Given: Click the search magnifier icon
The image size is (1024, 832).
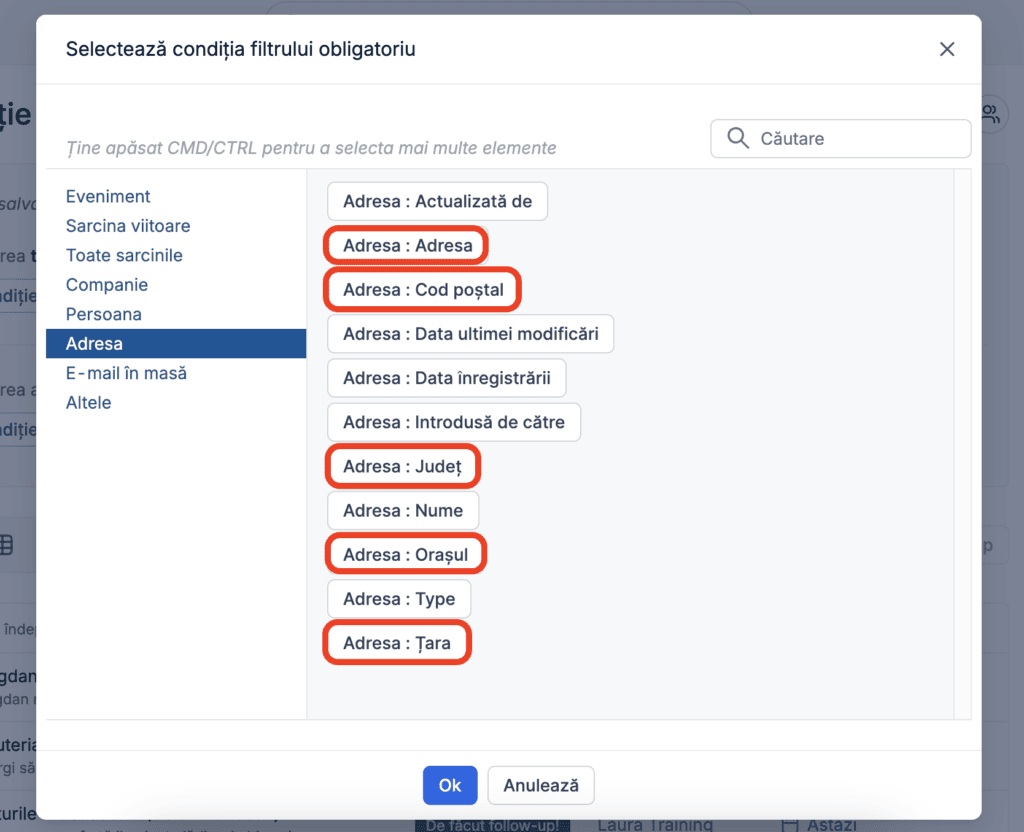Looking at the screenshot, I should click(737, 138).
